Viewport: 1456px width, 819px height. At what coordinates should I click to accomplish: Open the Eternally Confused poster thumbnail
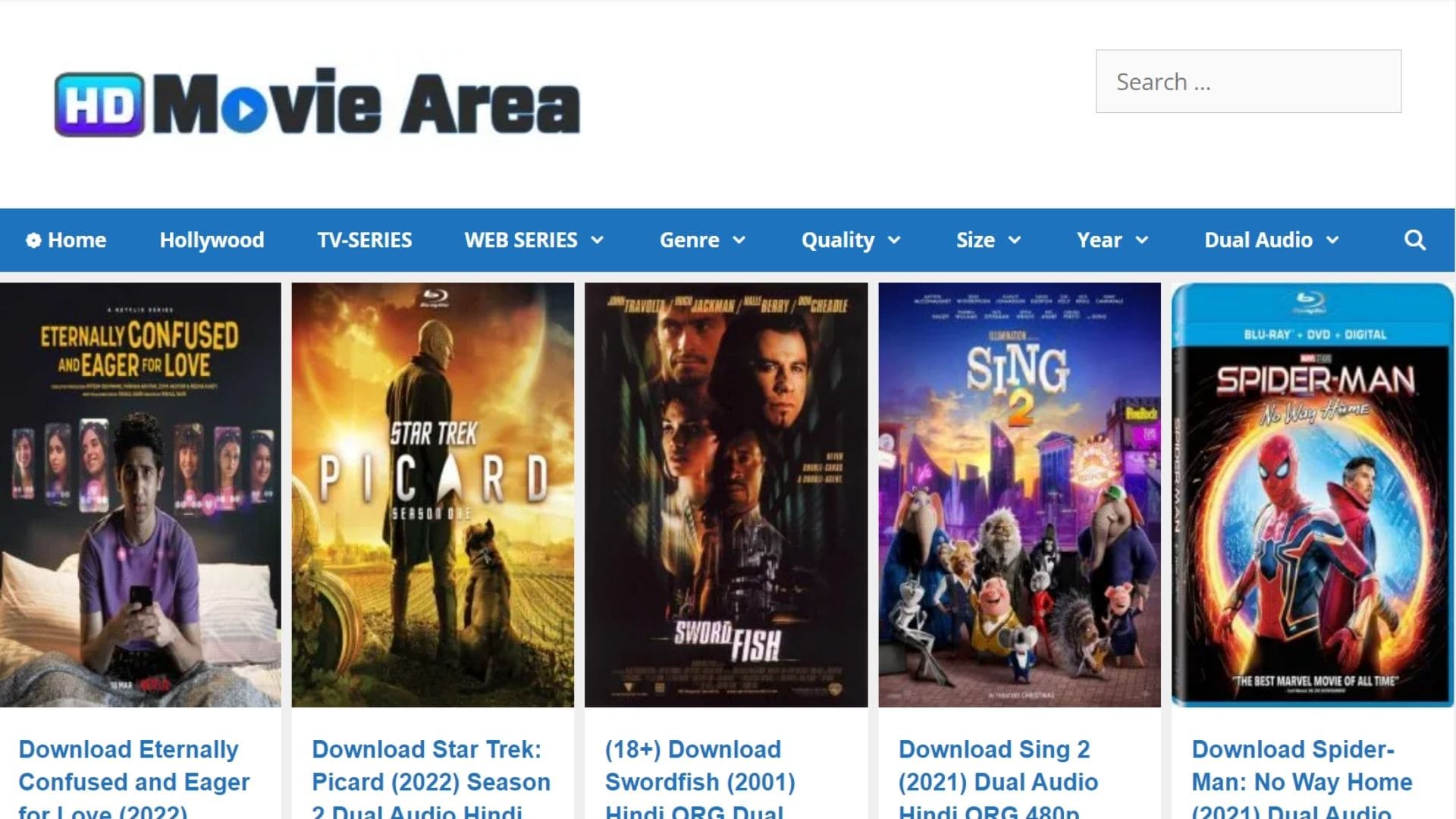(x=140, y=495)
